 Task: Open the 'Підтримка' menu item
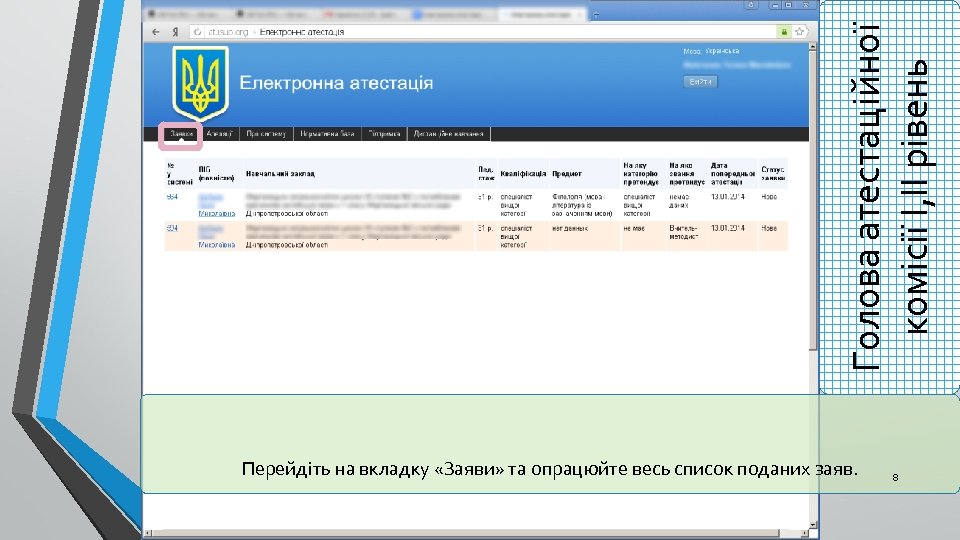tap(384, 133)
